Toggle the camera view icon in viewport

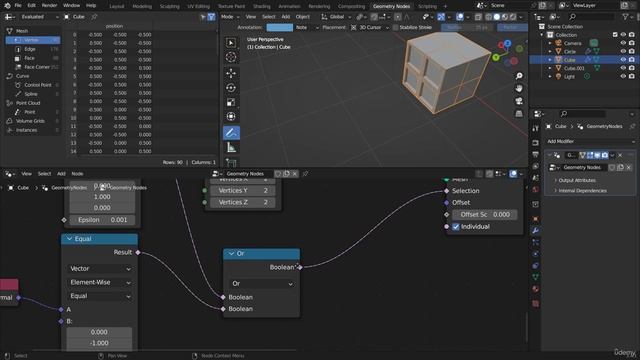[x=519, y=101]
